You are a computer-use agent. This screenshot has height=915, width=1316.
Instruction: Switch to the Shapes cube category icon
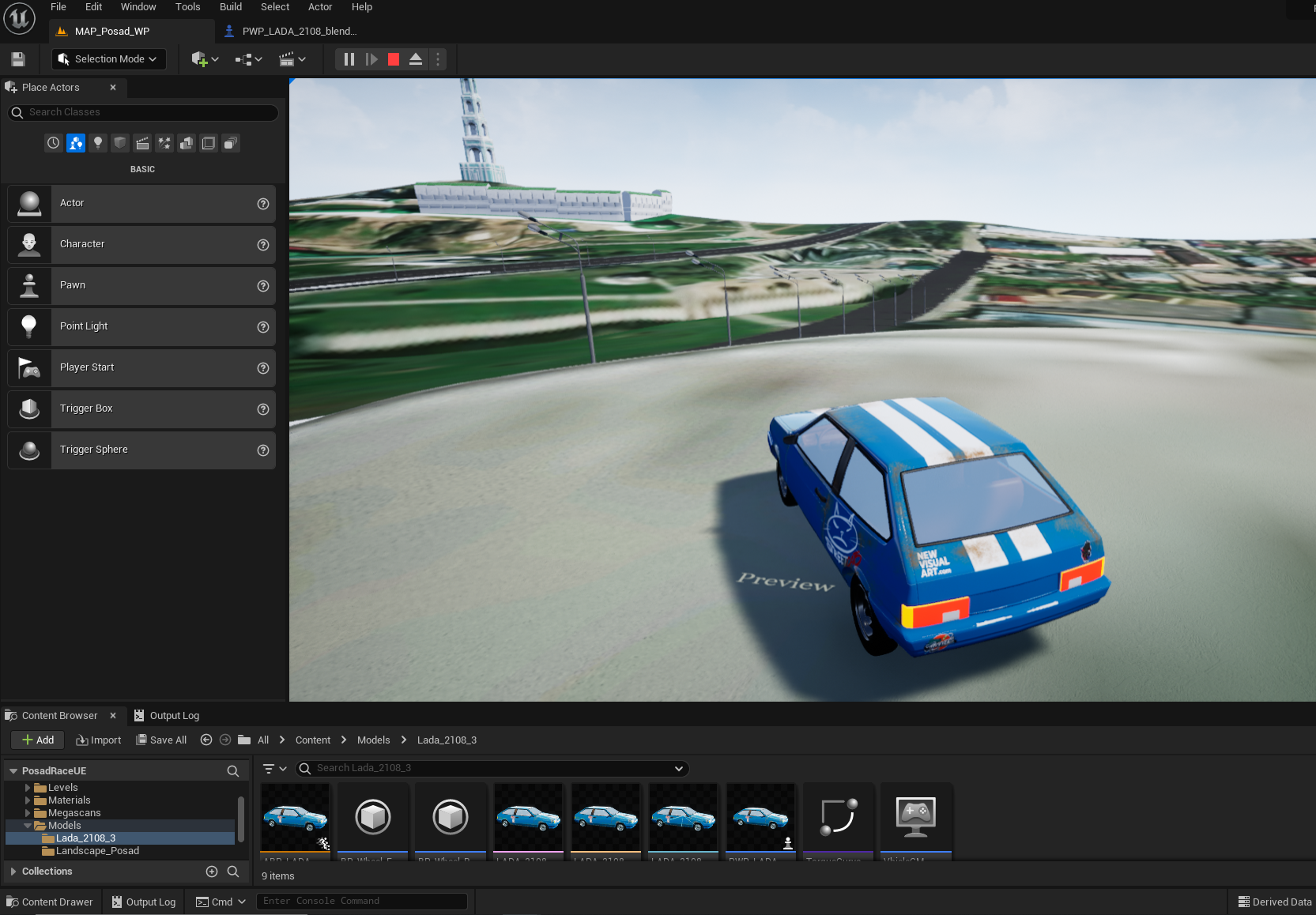pyautogui.click(x=120, y=143)
